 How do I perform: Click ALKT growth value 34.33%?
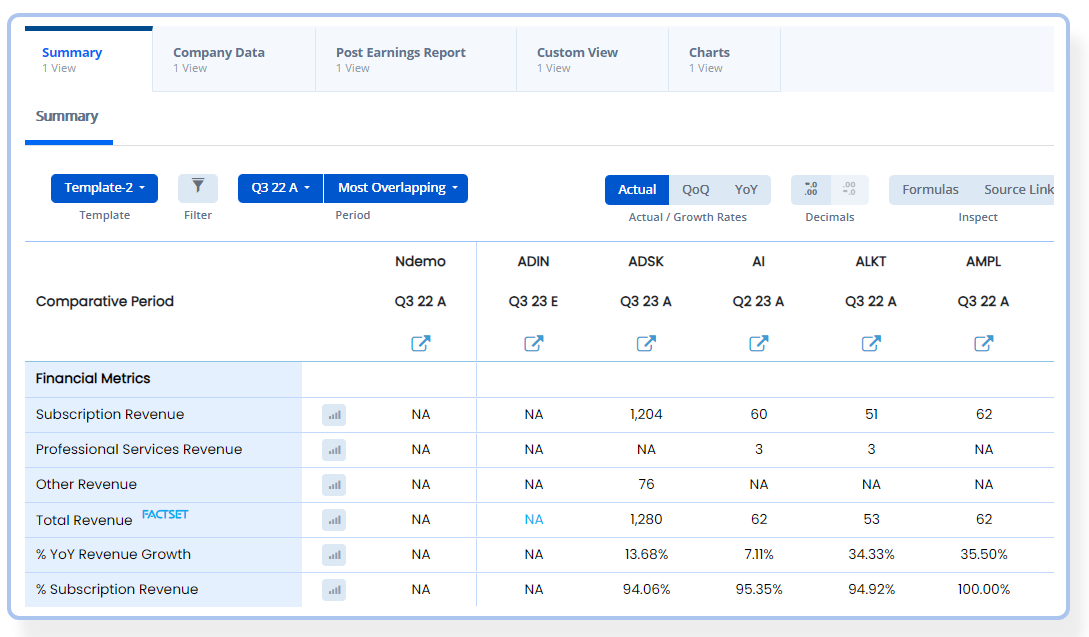pos(871,554)
